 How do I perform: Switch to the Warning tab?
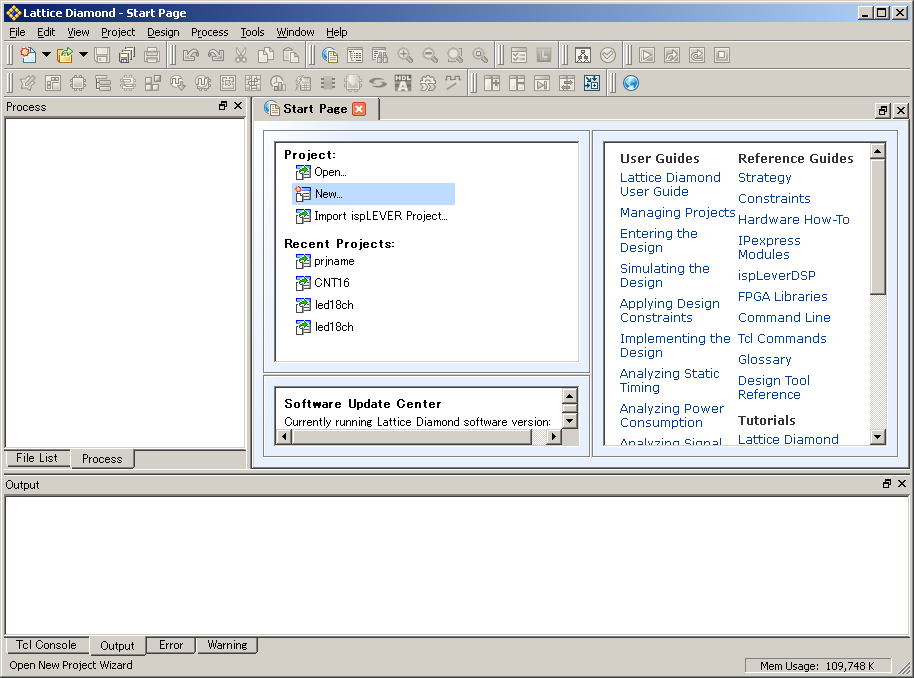coord(227,645)
